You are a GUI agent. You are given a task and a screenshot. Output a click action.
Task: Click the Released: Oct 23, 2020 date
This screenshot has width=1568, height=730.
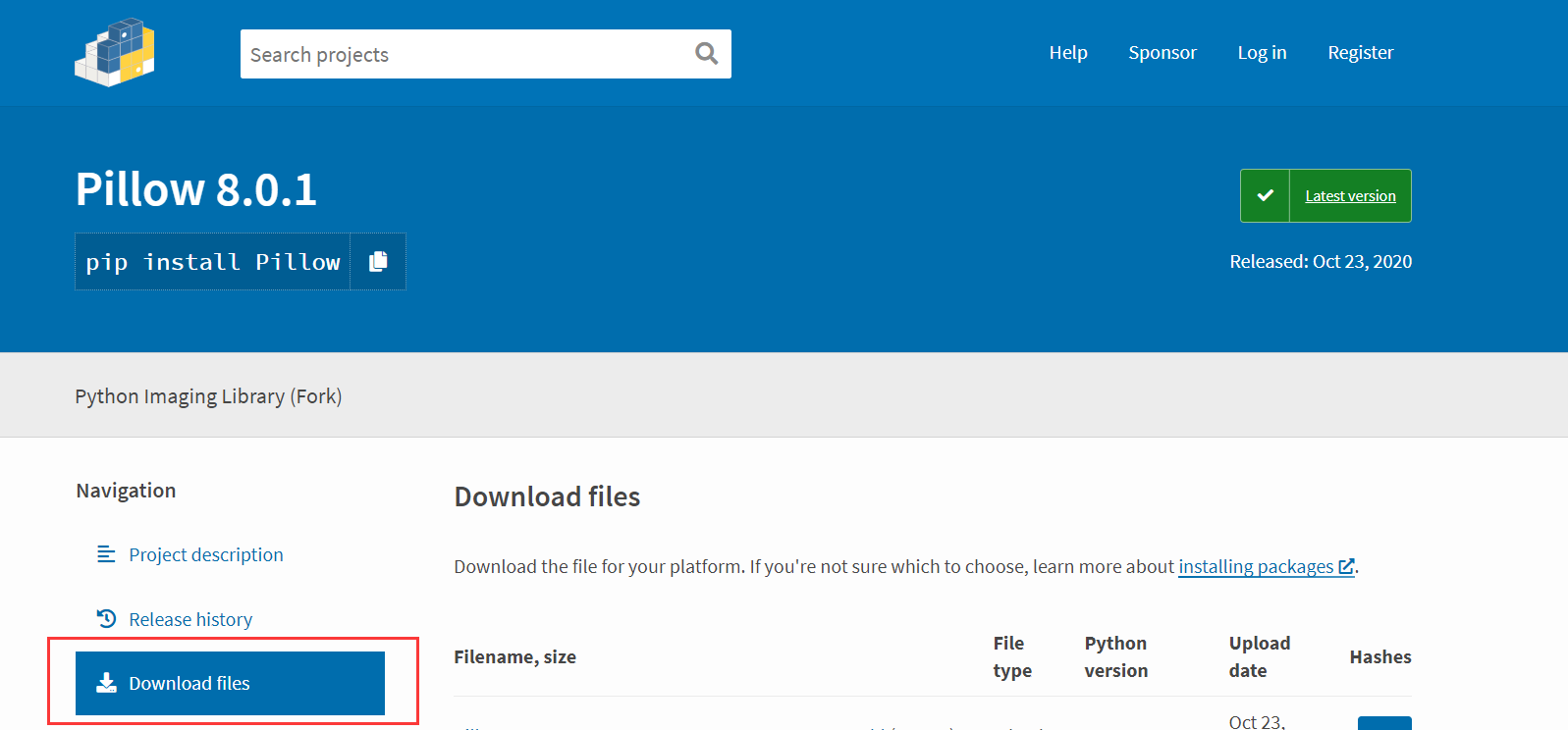tap(1321, 262)
